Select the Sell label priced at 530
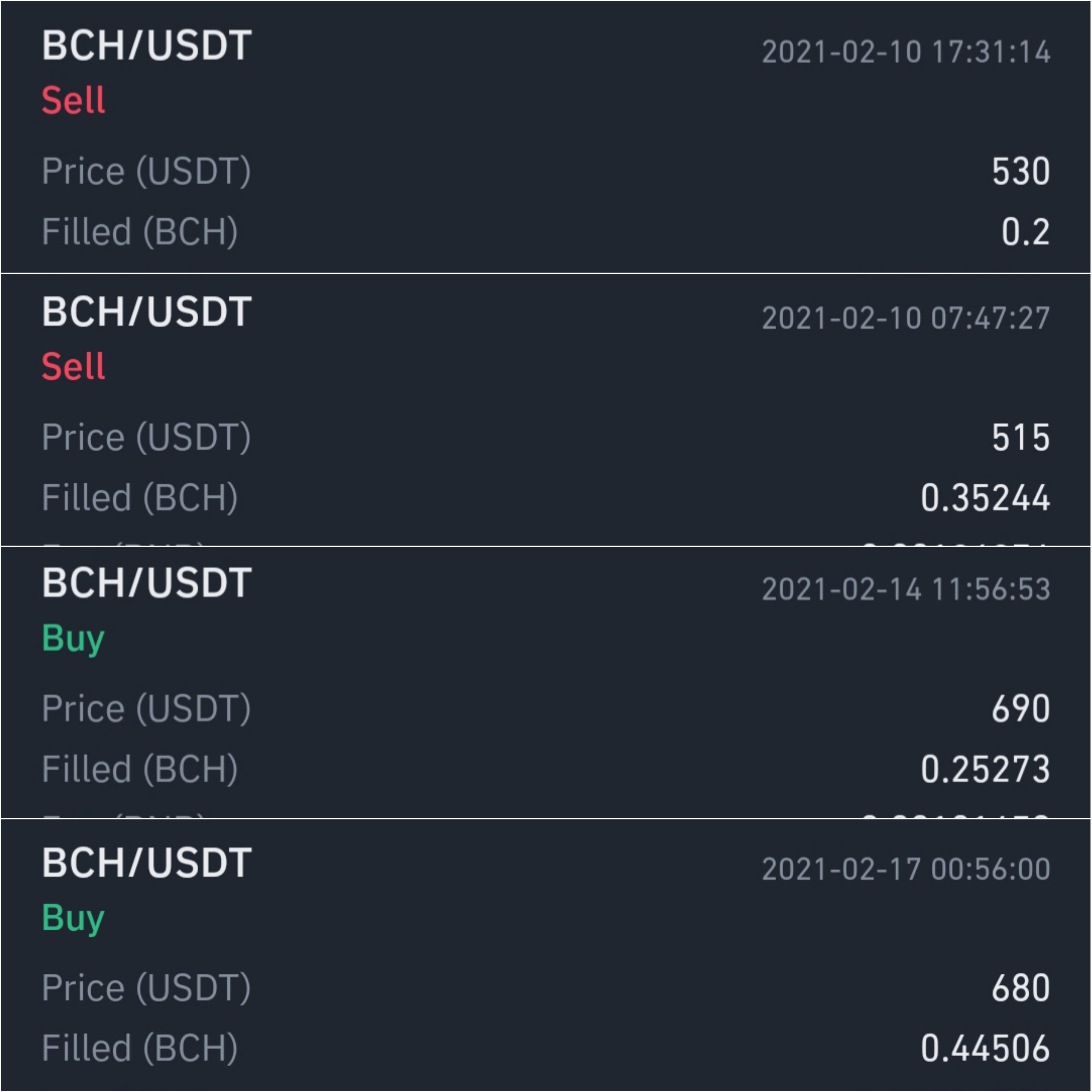Image resolution: width=1092 pixels, height=1092 pixels. pyautogui.click(x=74, y=100)
